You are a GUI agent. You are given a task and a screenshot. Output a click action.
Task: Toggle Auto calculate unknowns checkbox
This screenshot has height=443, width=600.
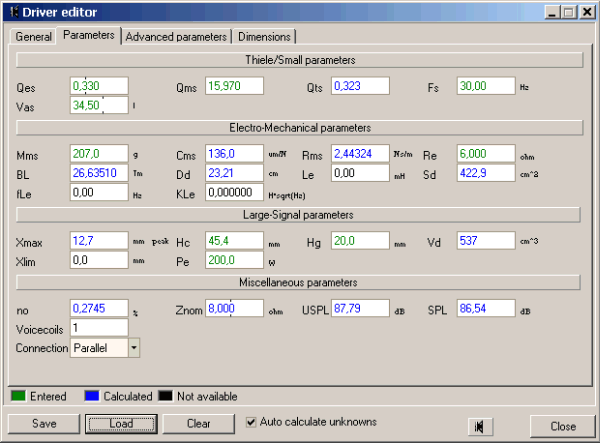click(251, 422)
